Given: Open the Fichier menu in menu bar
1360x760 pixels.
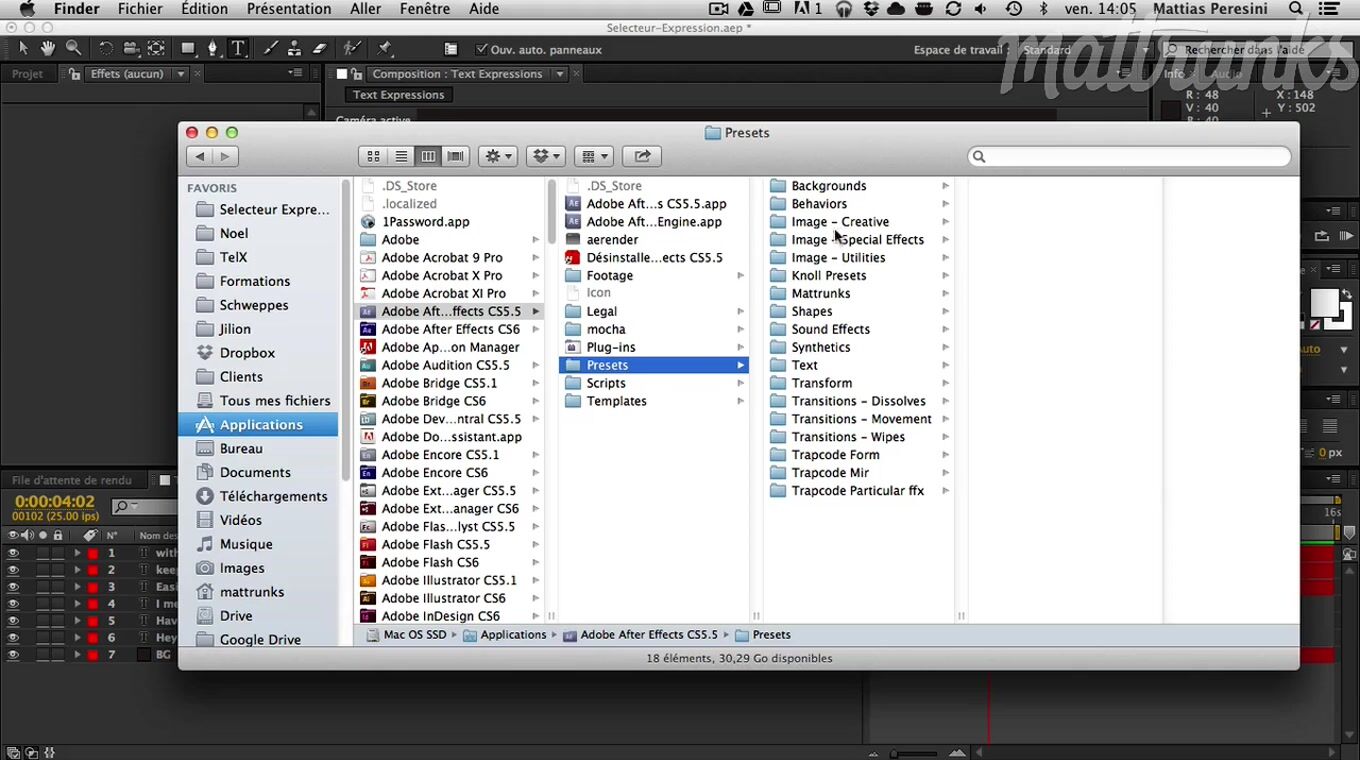Looking at the screenshot, I should (140, 9).
